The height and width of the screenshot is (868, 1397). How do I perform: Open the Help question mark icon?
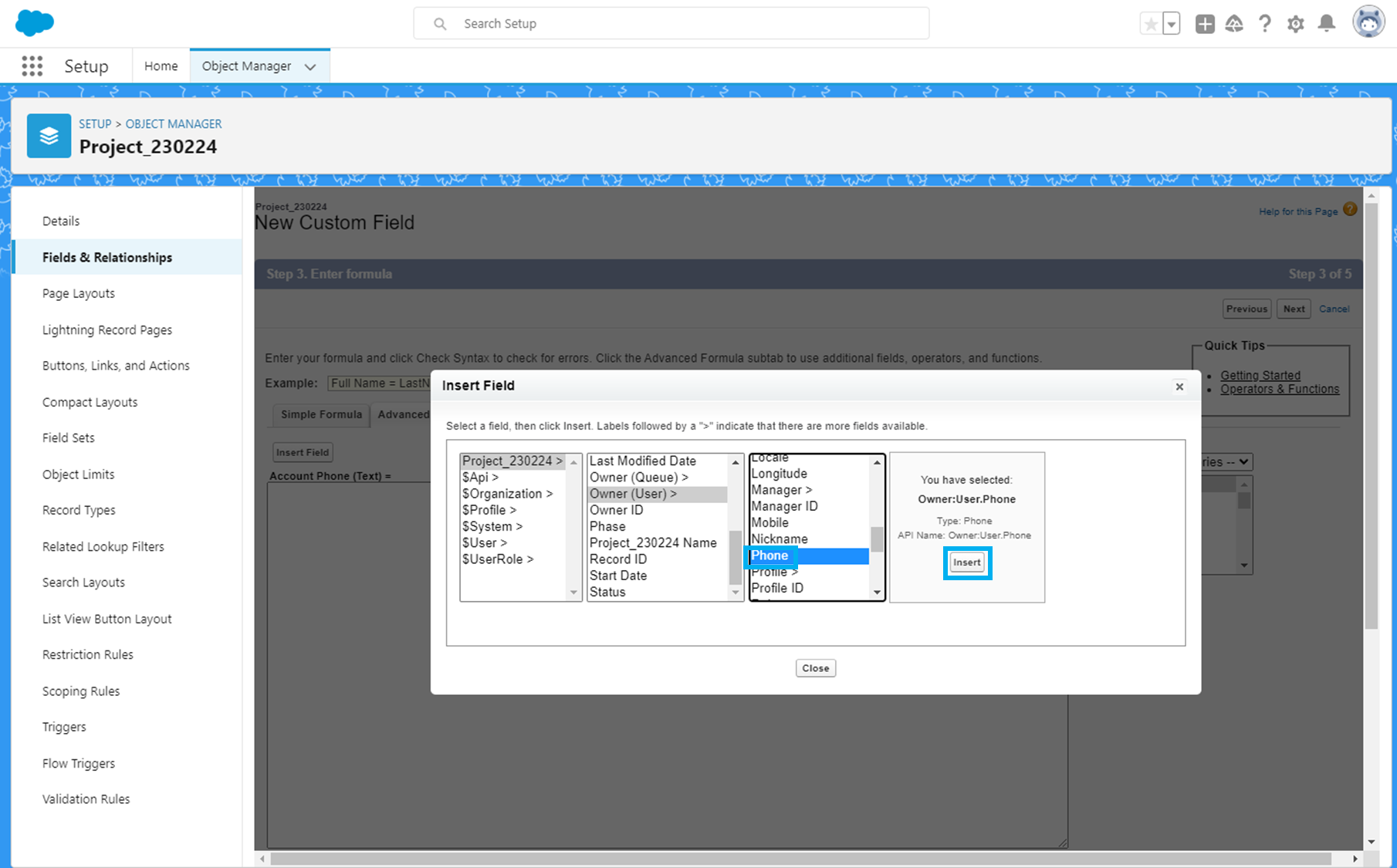coord(1265,24)
